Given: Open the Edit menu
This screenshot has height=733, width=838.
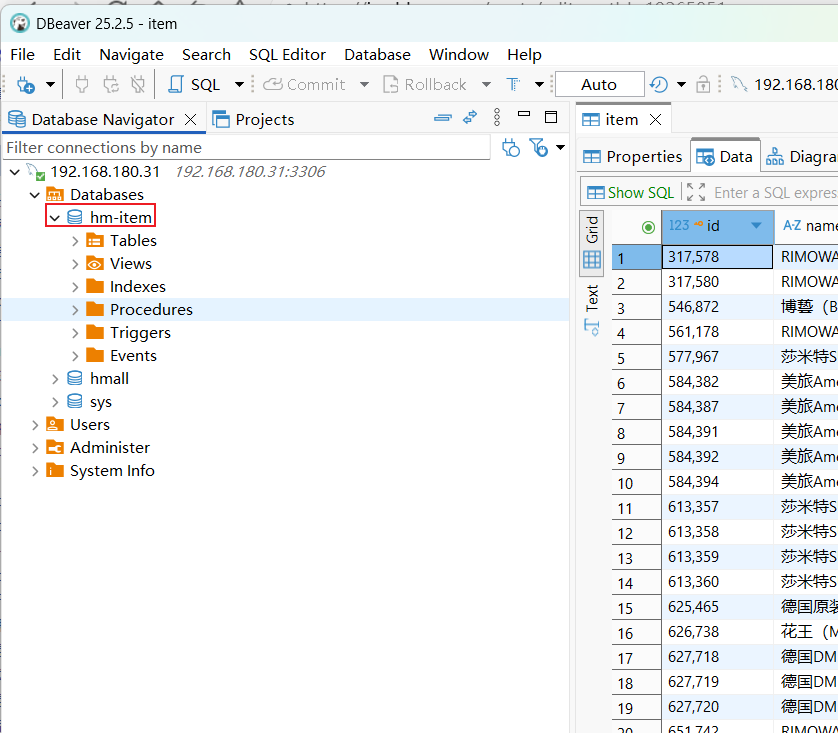Looking at the screenshot, I should (x=67, y=54).
